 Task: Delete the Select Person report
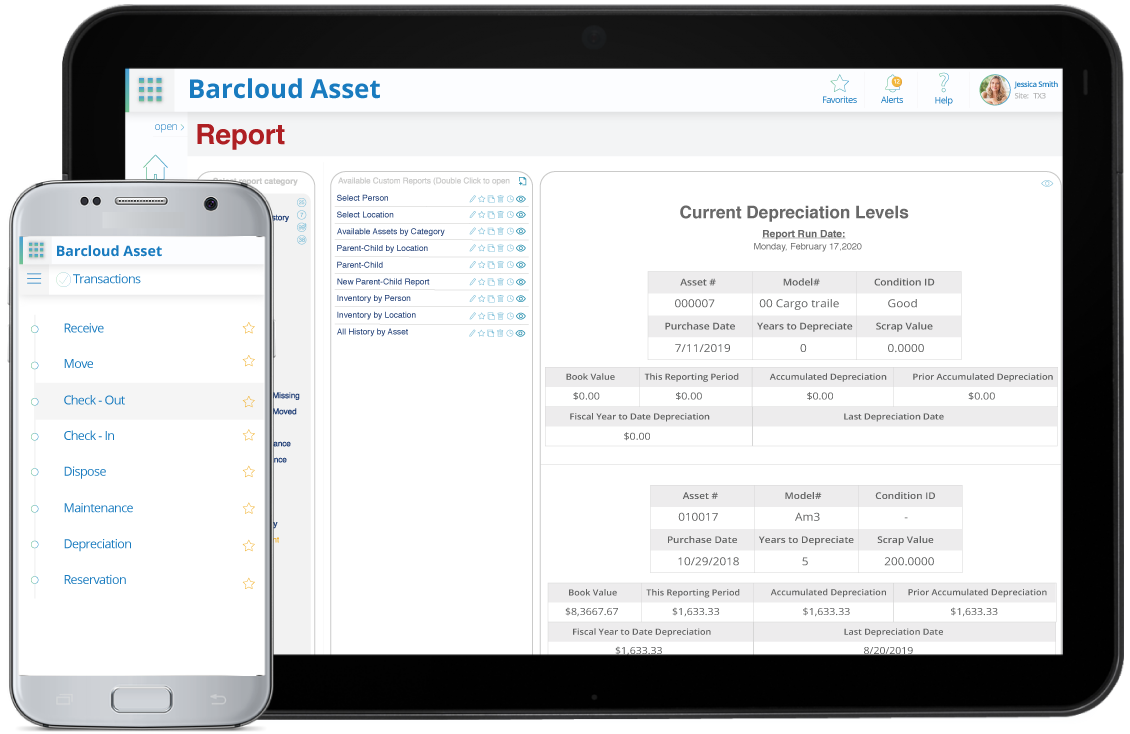point(500,199)
